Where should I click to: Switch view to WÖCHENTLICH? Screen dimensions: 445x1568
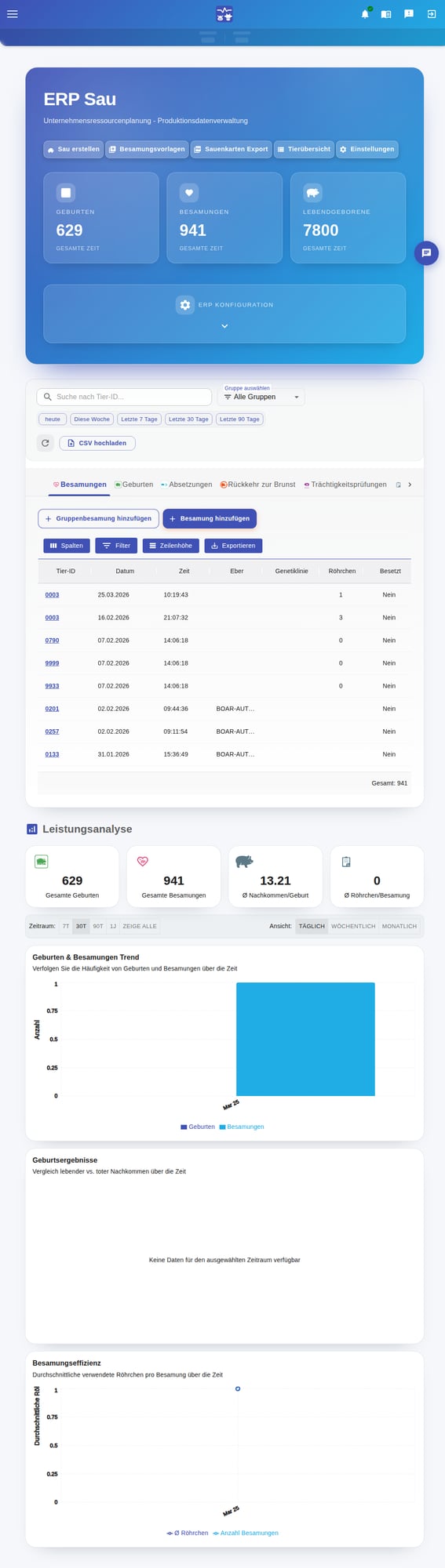(353, 926)
